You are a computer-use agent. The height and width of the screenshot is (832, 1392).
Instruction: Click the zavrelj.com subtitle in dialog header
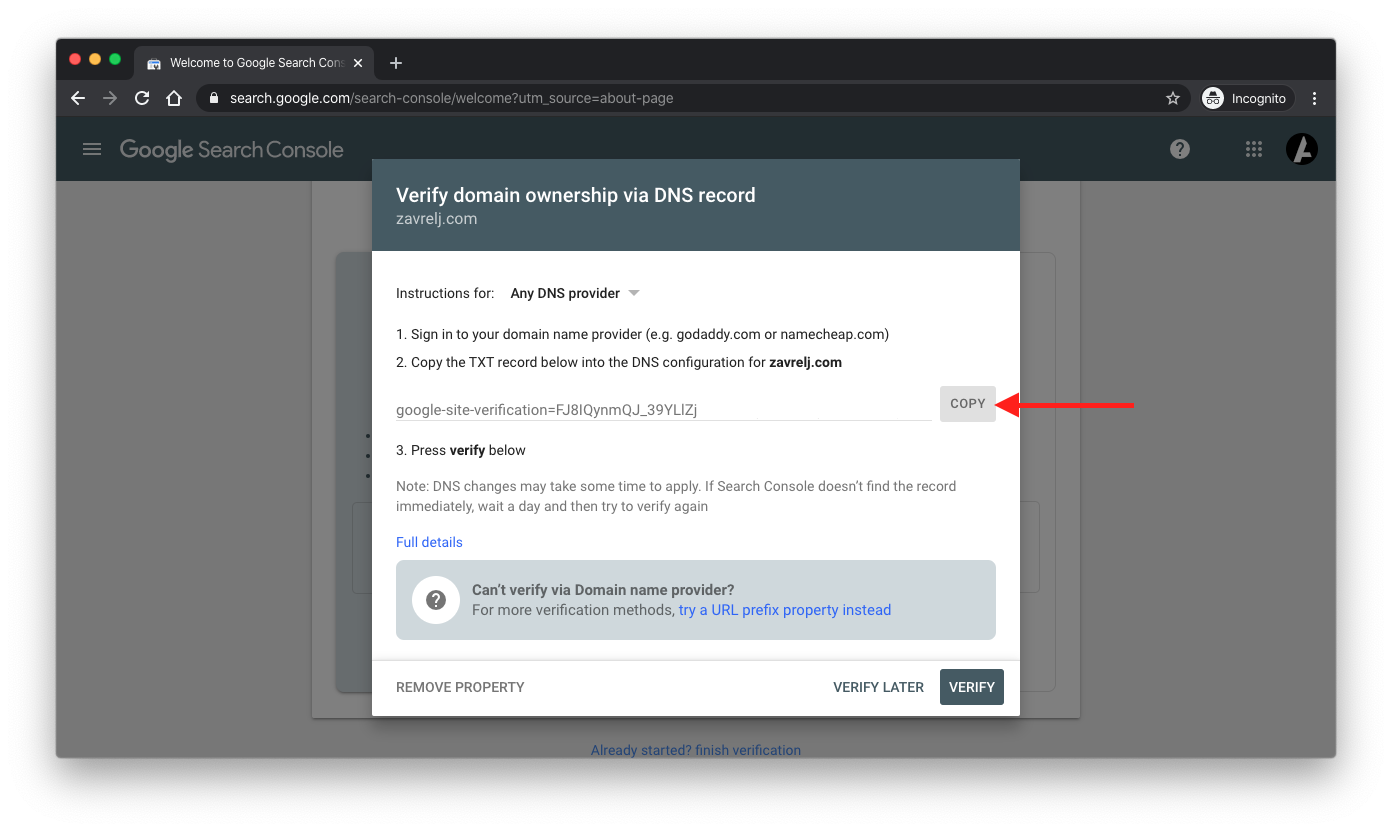436,218
